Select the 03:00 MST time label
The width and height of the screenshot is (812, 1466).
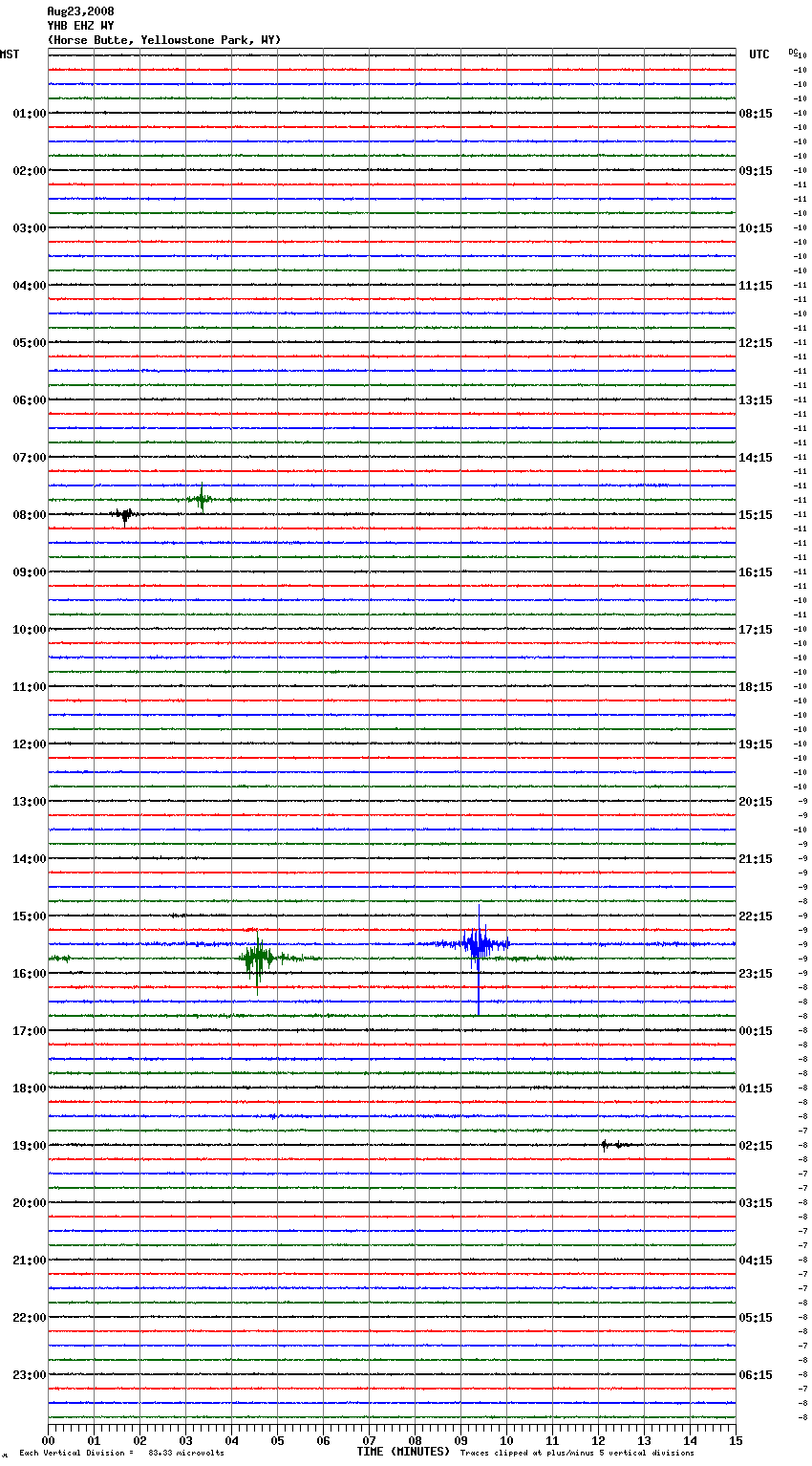click(x=30, y=228)
